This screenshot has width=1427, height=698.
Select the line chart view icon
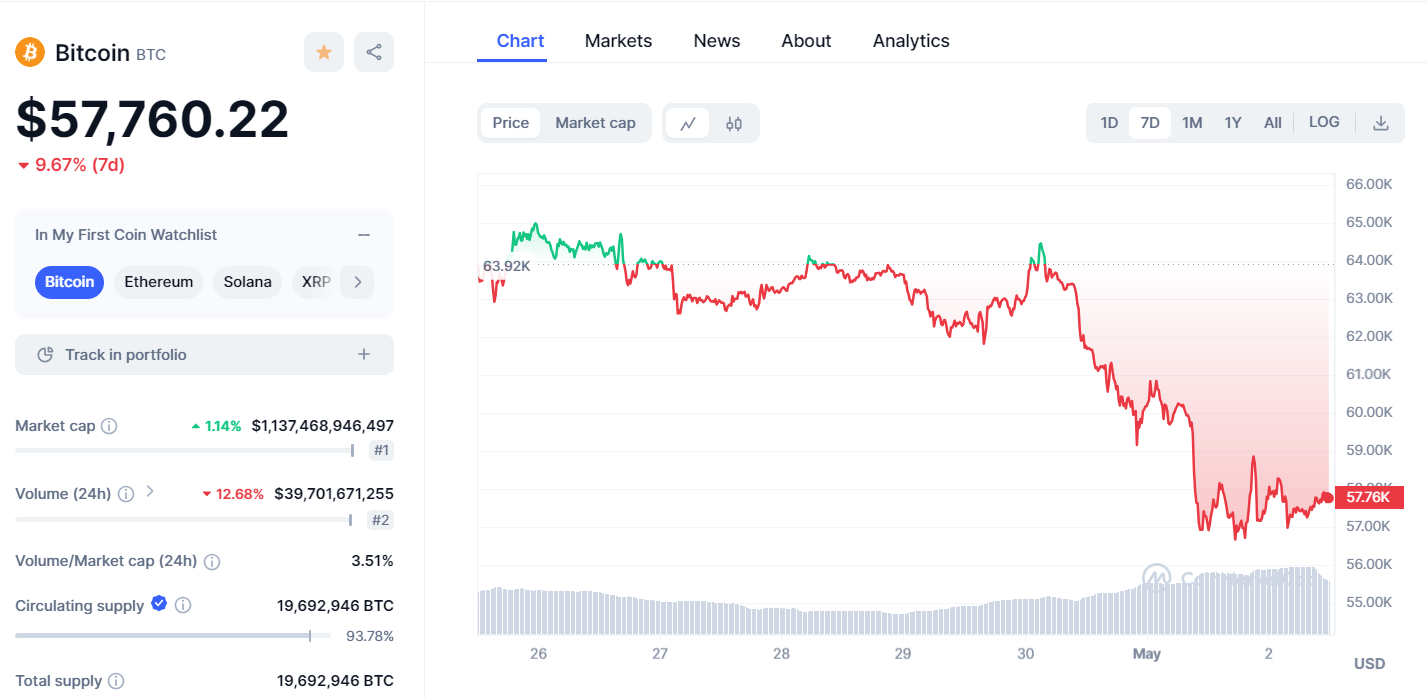[x=688, y=123]
